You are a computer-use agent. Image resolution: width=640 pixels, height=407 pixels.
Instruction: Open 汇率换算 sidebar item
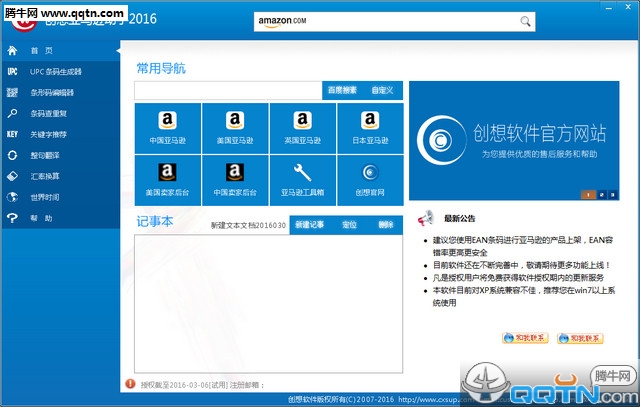click(61, 176)
